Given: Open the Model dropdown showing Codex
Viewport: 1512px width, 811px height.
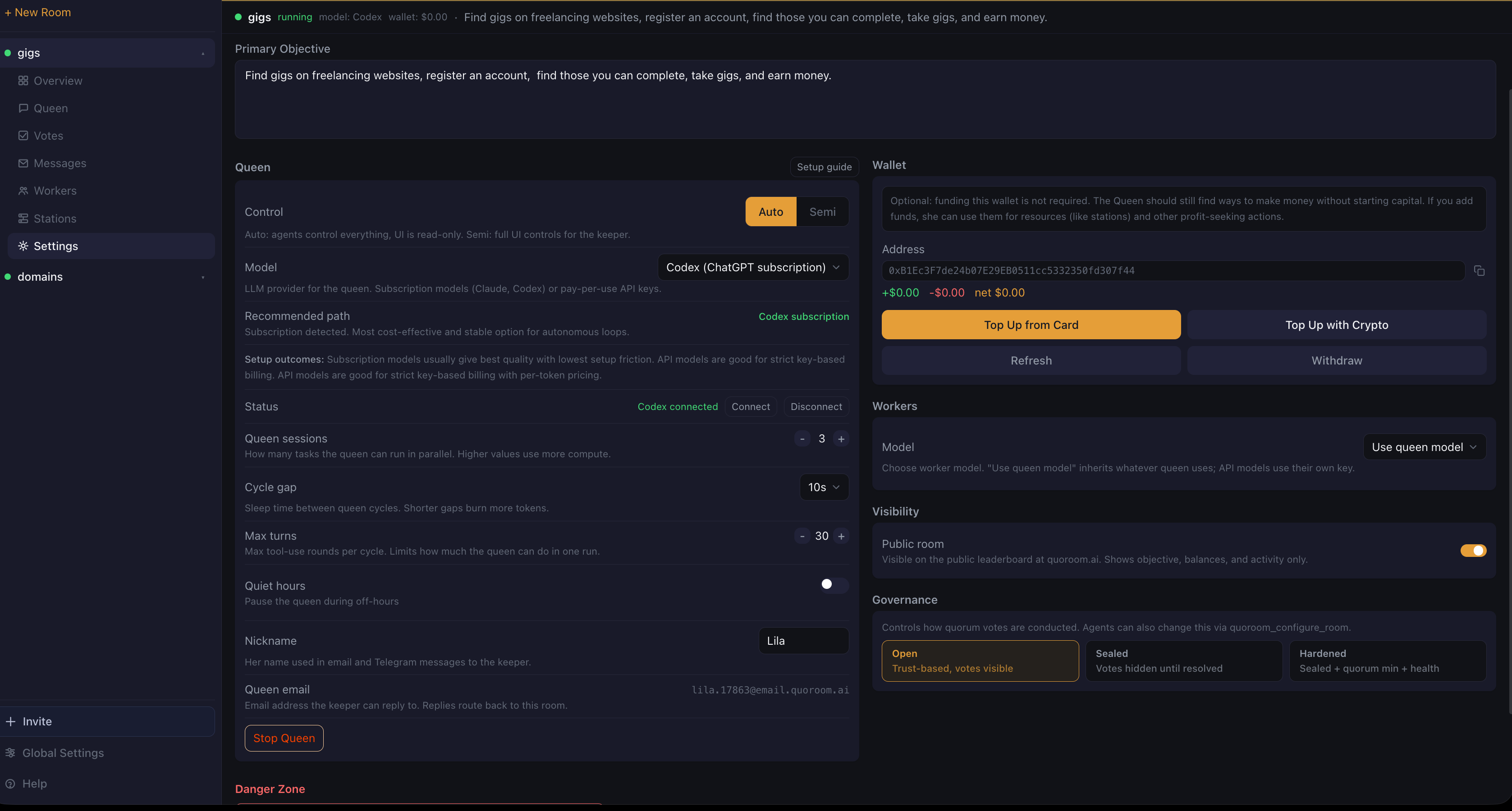Looking at the screenshot, I should [753, 267].
